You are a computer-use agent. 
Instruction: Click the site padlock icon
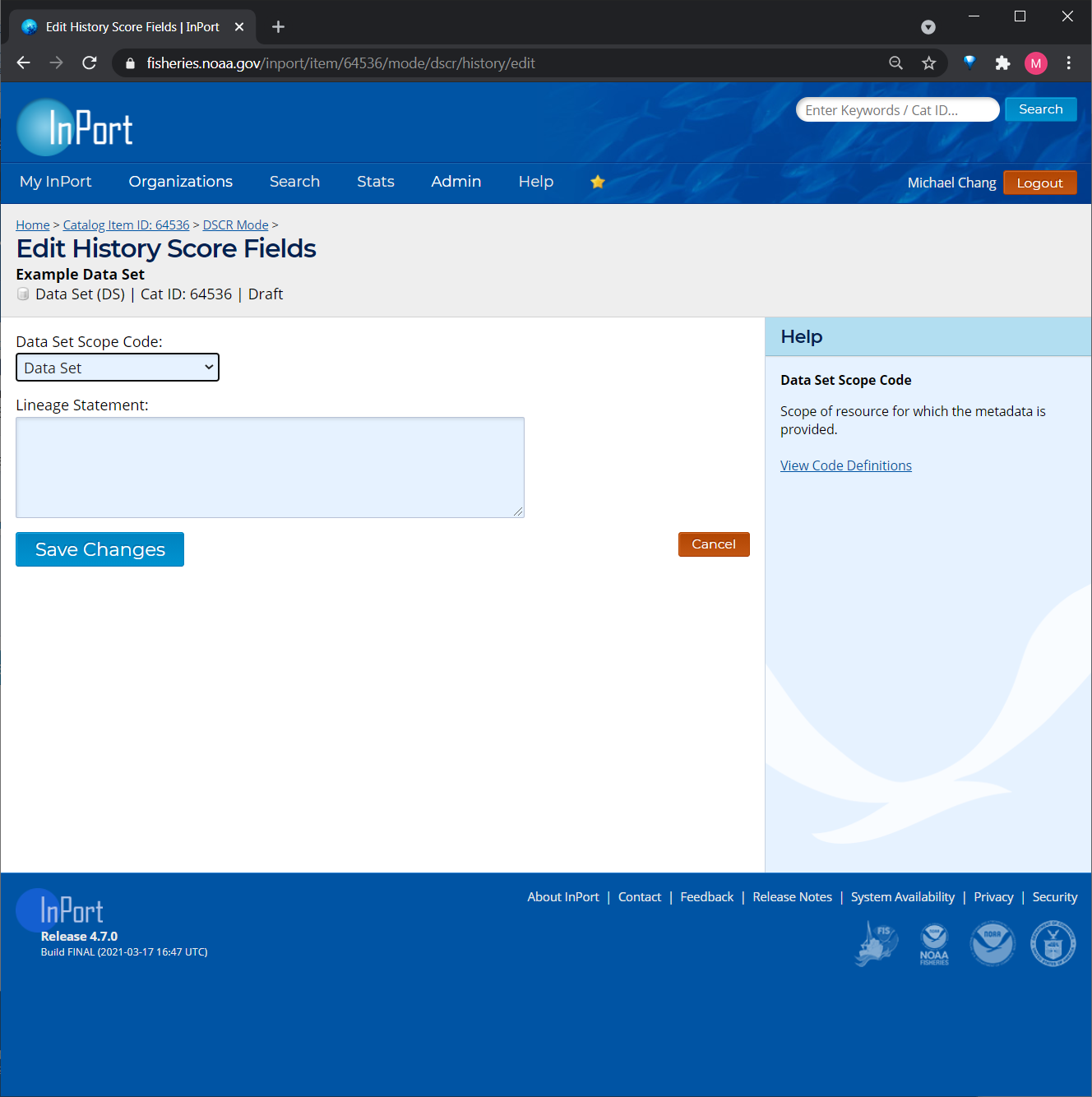(130, 62)
